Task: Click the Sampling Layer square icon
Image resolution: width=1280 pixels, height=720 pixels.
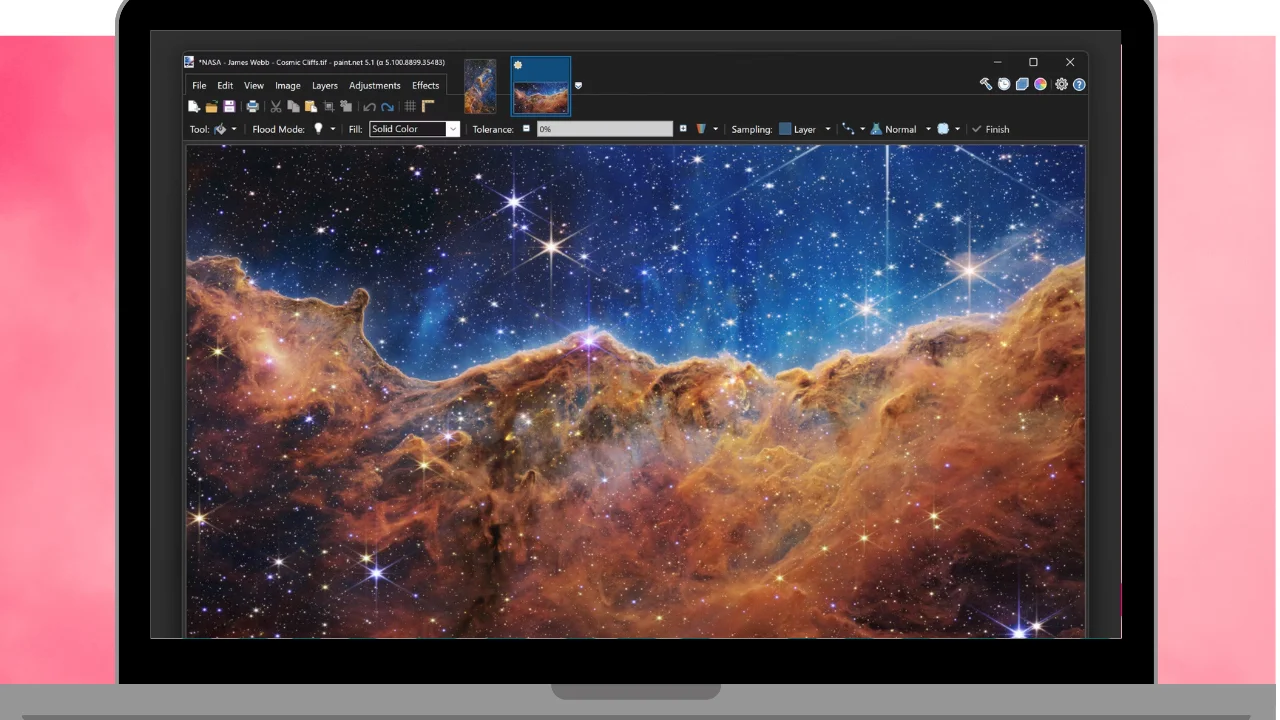Action: 785,129
